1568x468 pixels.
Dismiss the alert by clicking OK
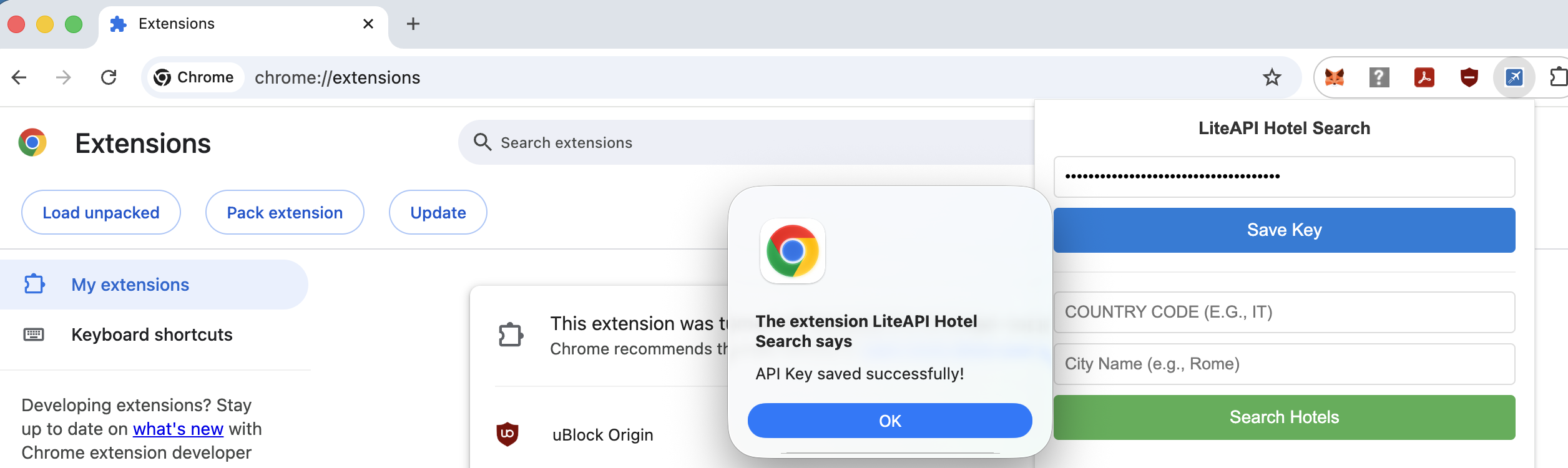tap(889, 421)
